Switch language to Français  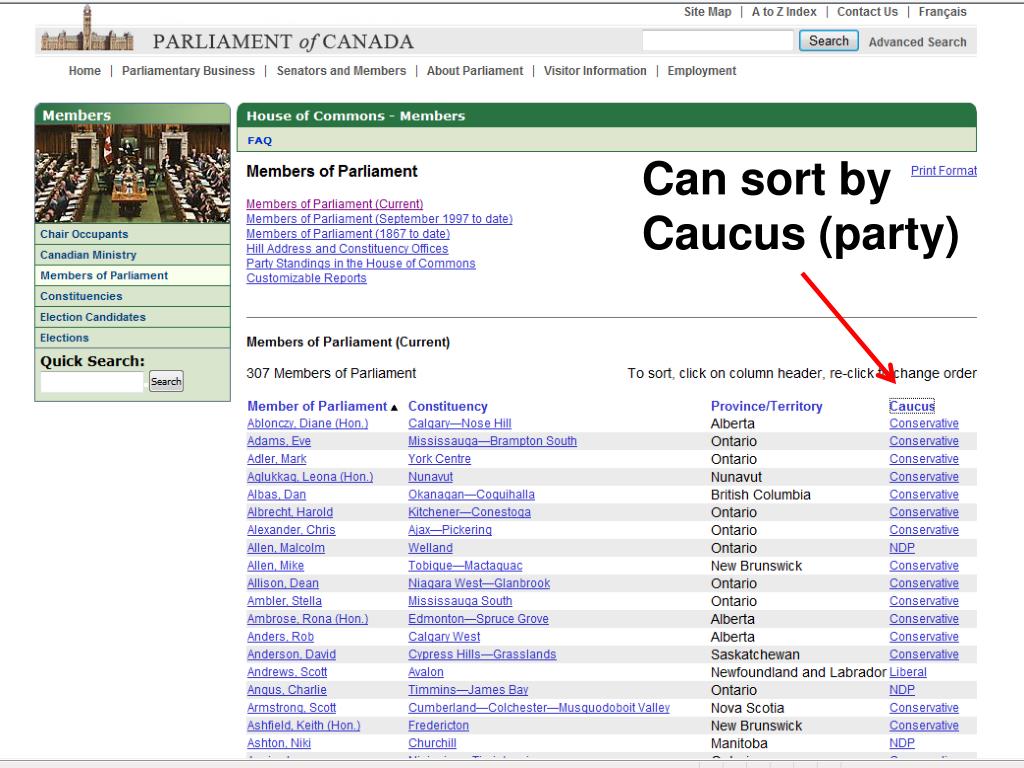tap(942, 12)
